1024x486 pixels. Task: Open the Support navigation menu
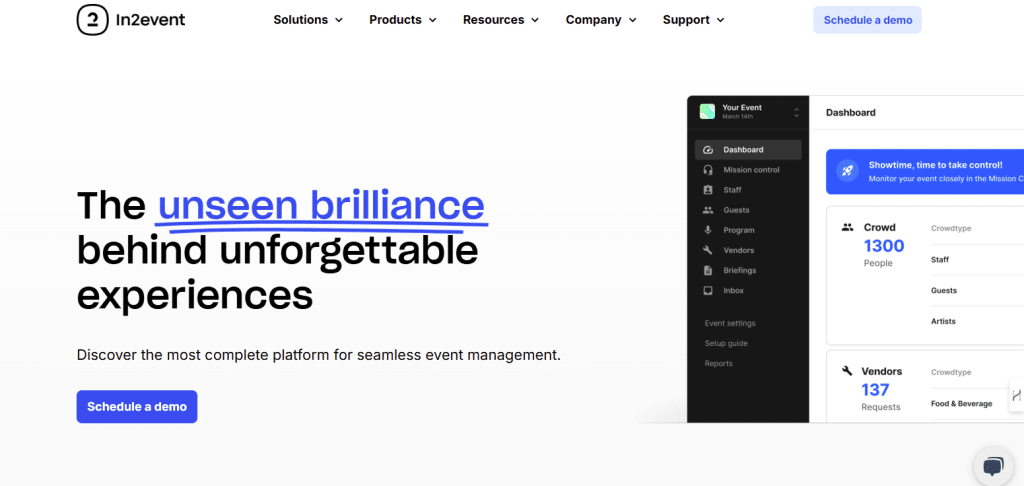[694, 20]
